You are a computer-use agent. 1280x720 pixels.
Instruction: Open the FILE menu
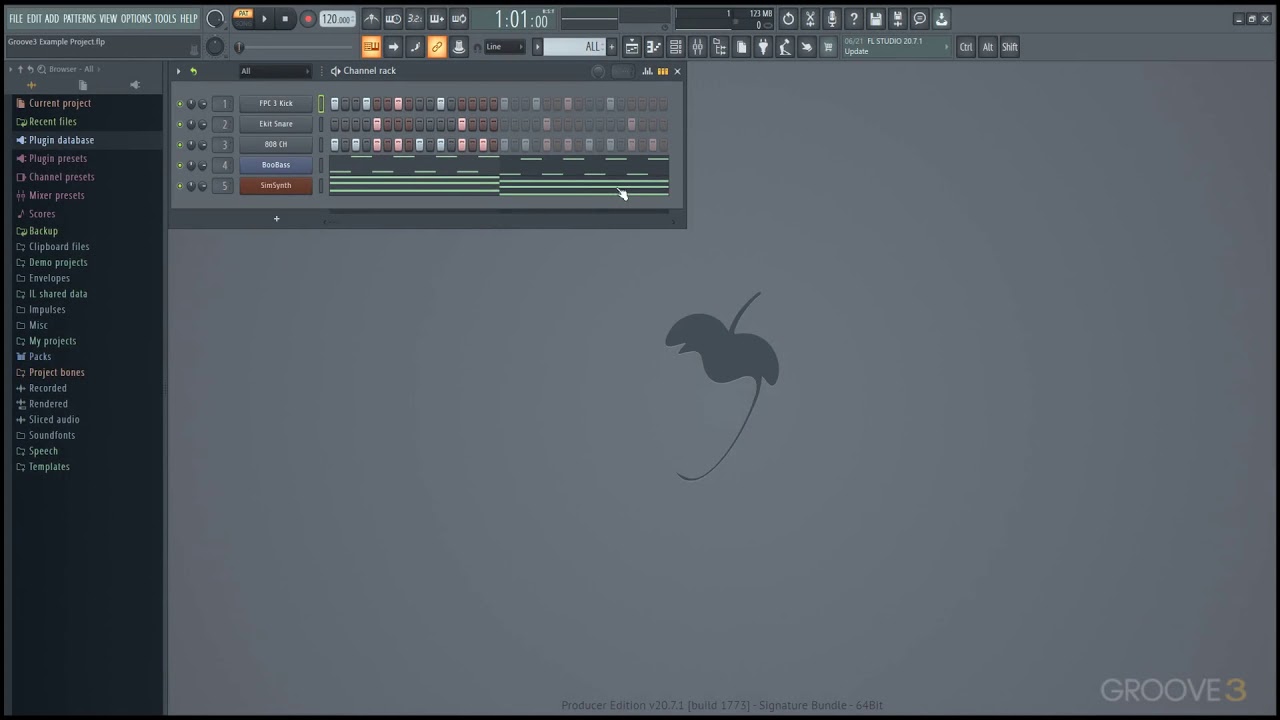tap(16, 19)
